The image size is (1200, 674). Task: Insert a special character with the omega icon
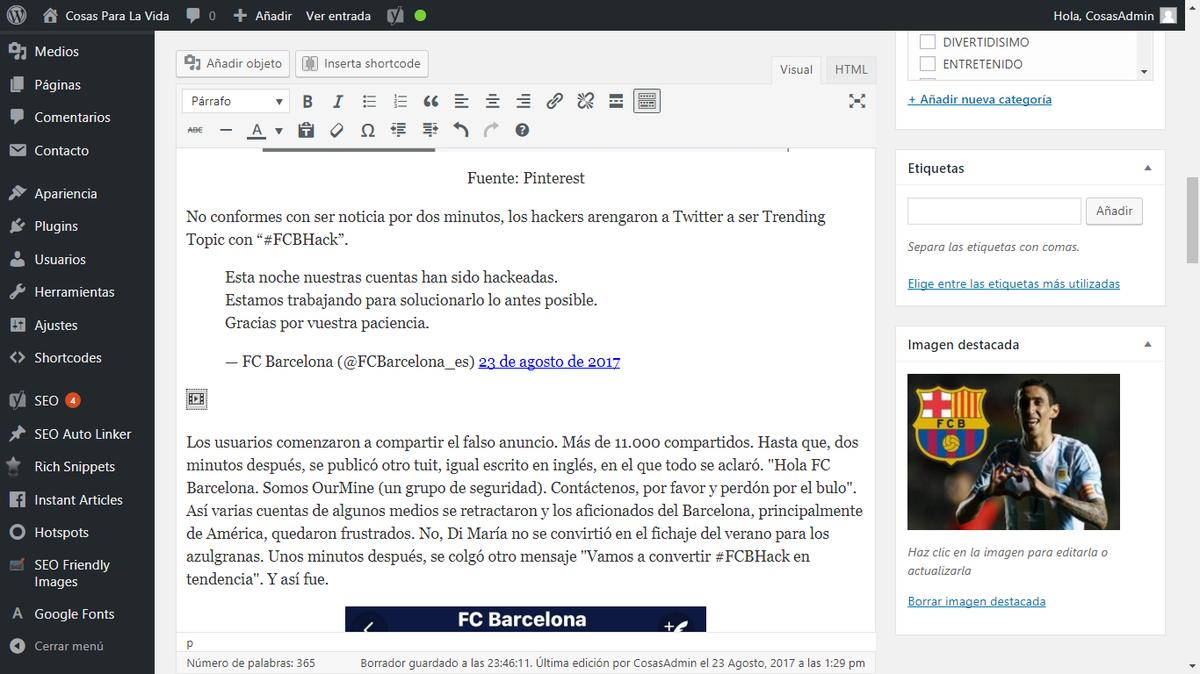coord(367,130)
